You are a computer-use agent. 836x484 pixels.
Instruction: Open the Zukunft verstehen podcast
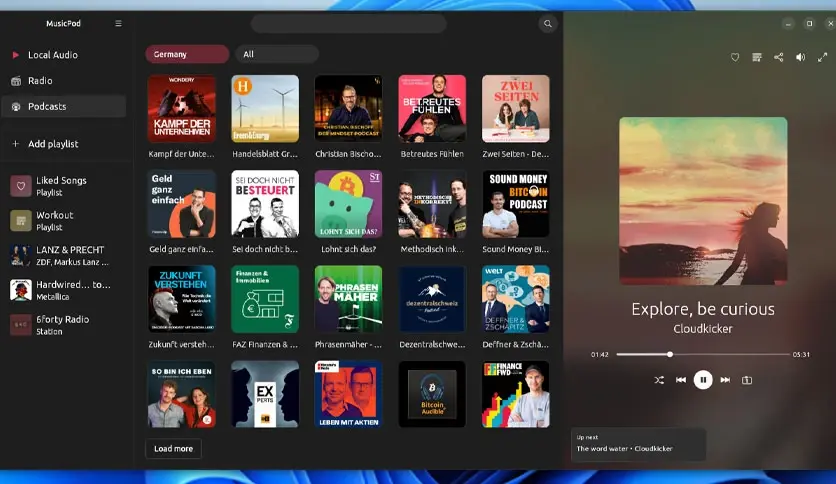[x=182, y=299]
